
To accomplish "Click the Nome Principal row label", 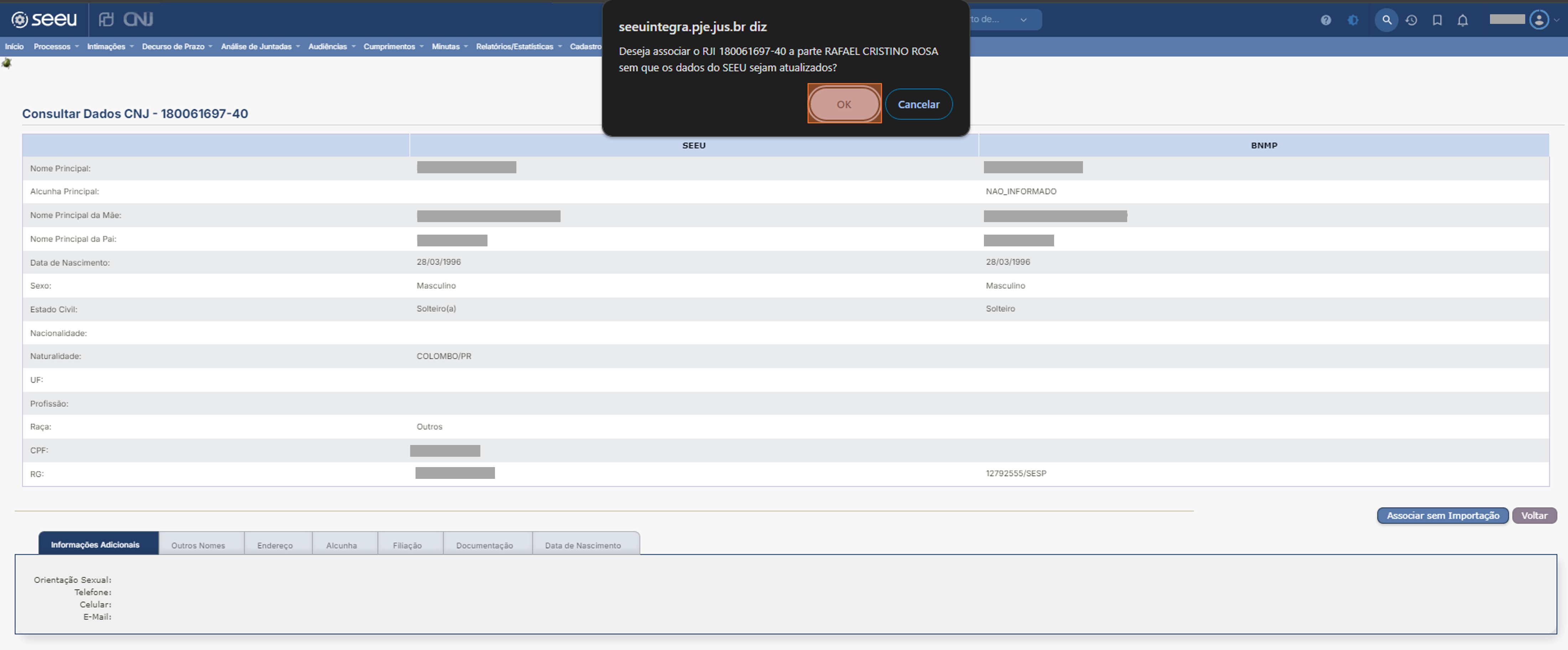I will coord(60,168).
